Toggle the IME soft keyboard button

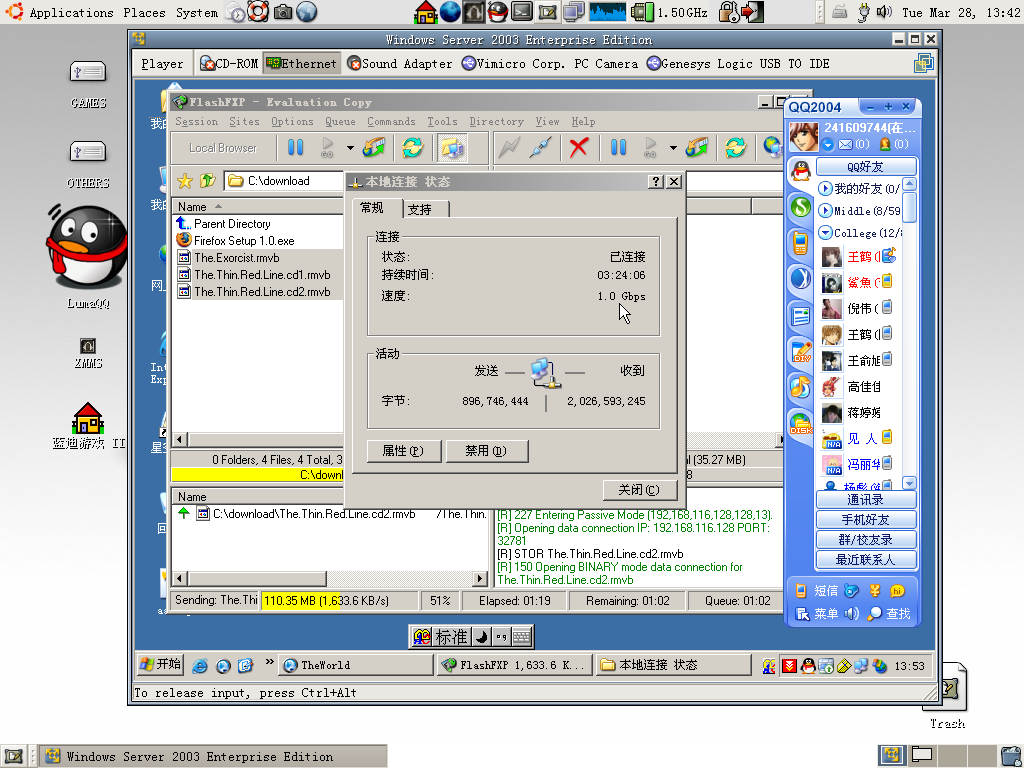[522, 637]
